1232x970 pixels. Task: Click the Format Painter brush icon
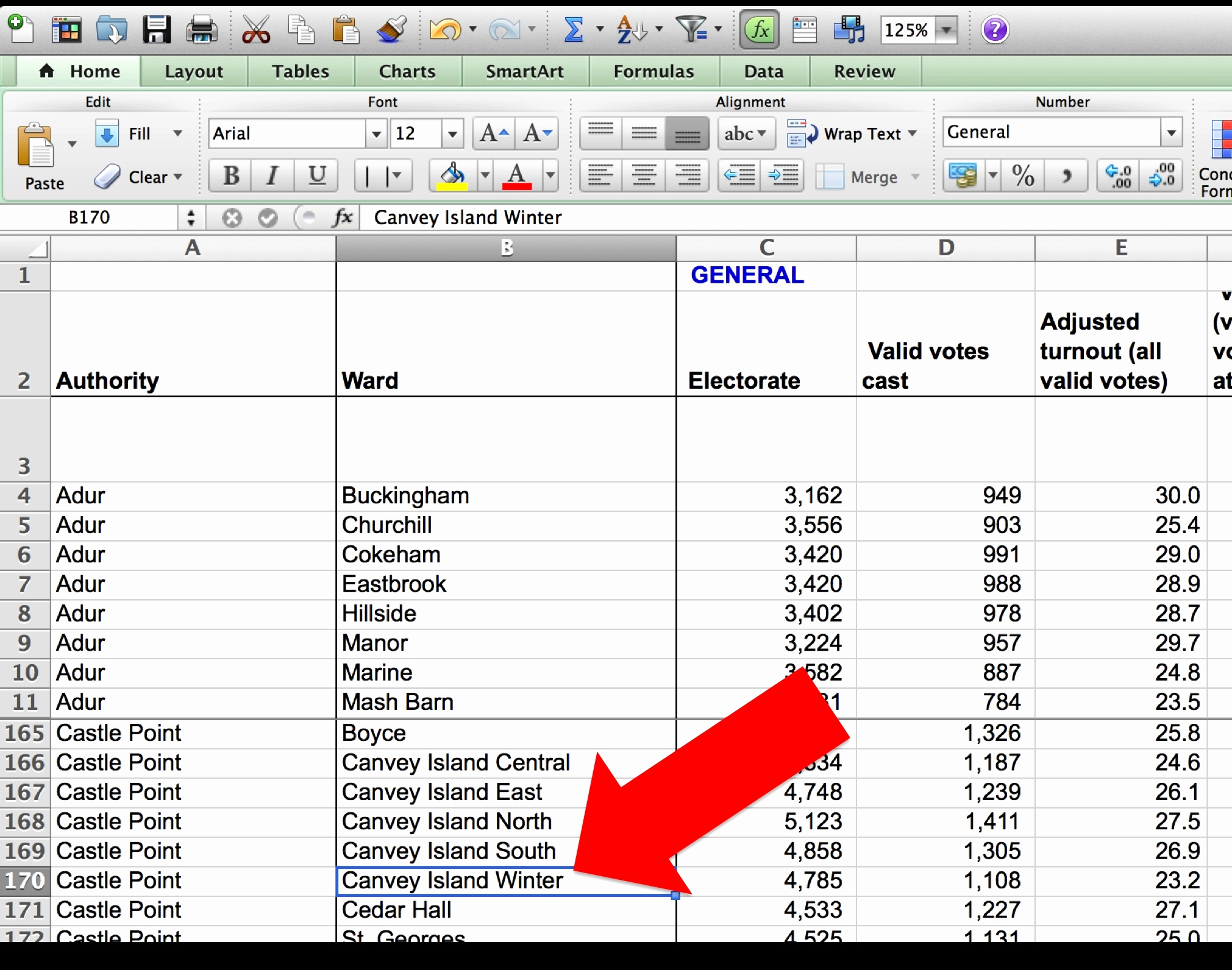(391, 29)
